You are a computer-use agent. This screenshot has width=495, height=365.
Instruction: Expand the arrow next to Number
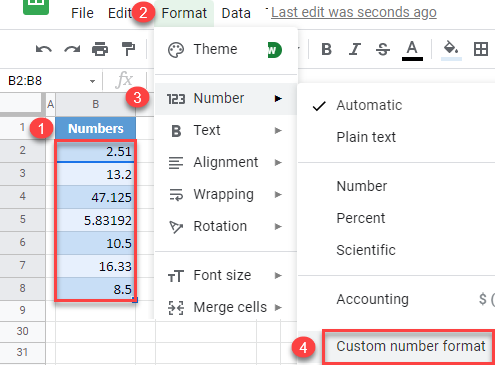(x=278, y=99)
